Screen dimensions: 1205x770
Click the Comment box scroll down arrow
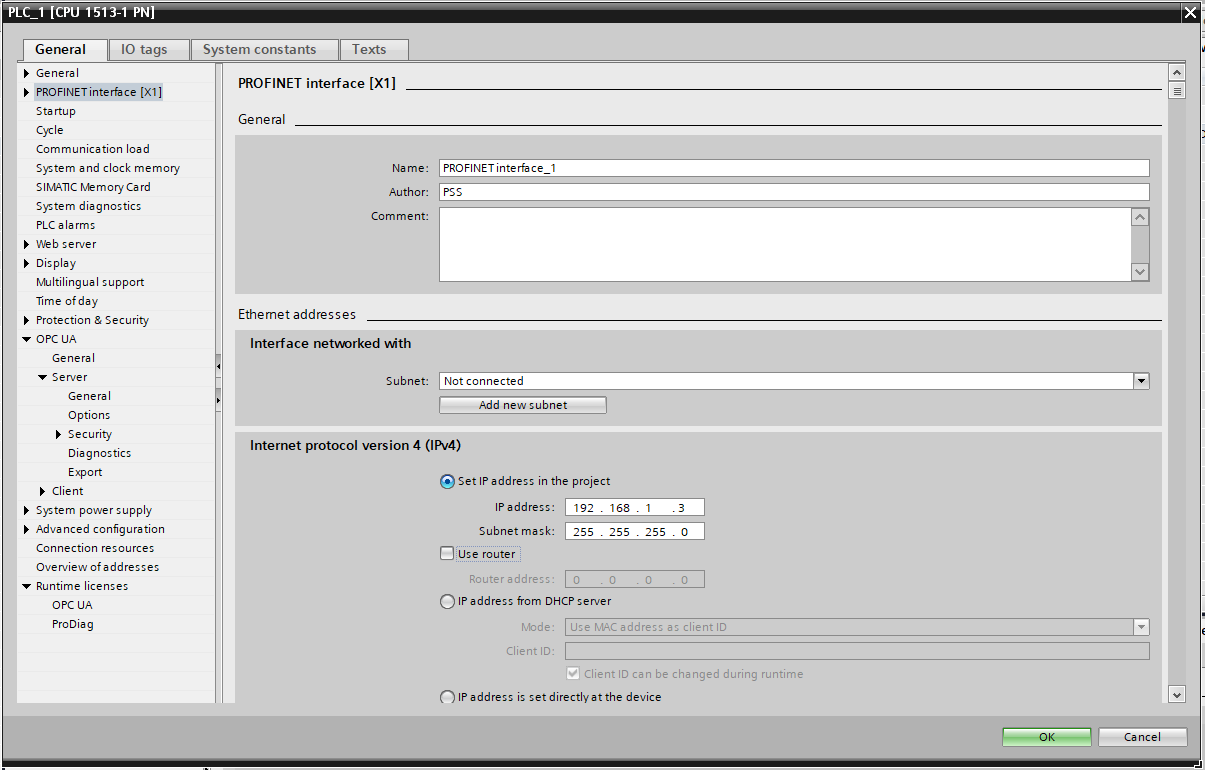tap(1141, 272)
